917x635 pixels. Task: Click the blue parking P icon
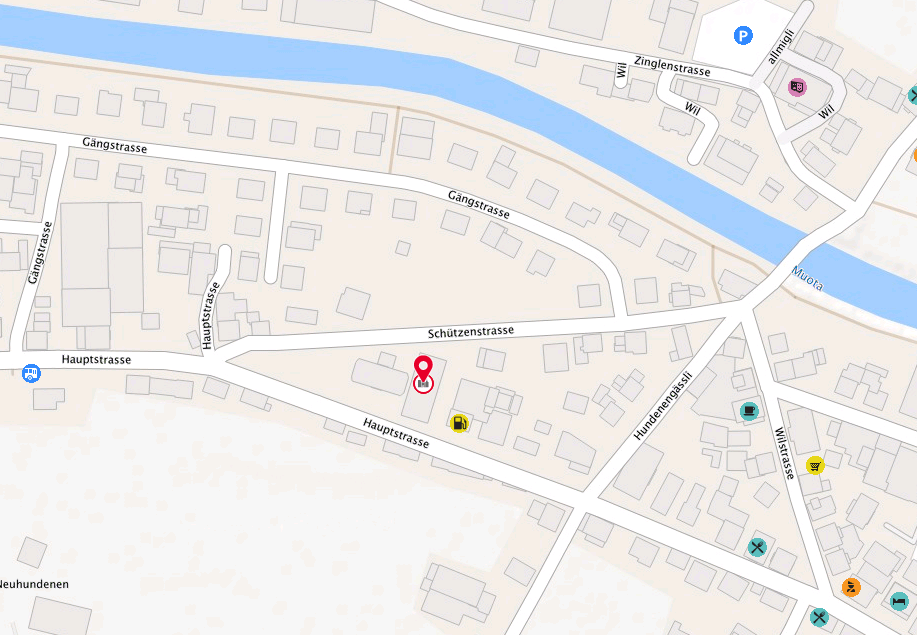pyautogui.click(x=743, y=36)
